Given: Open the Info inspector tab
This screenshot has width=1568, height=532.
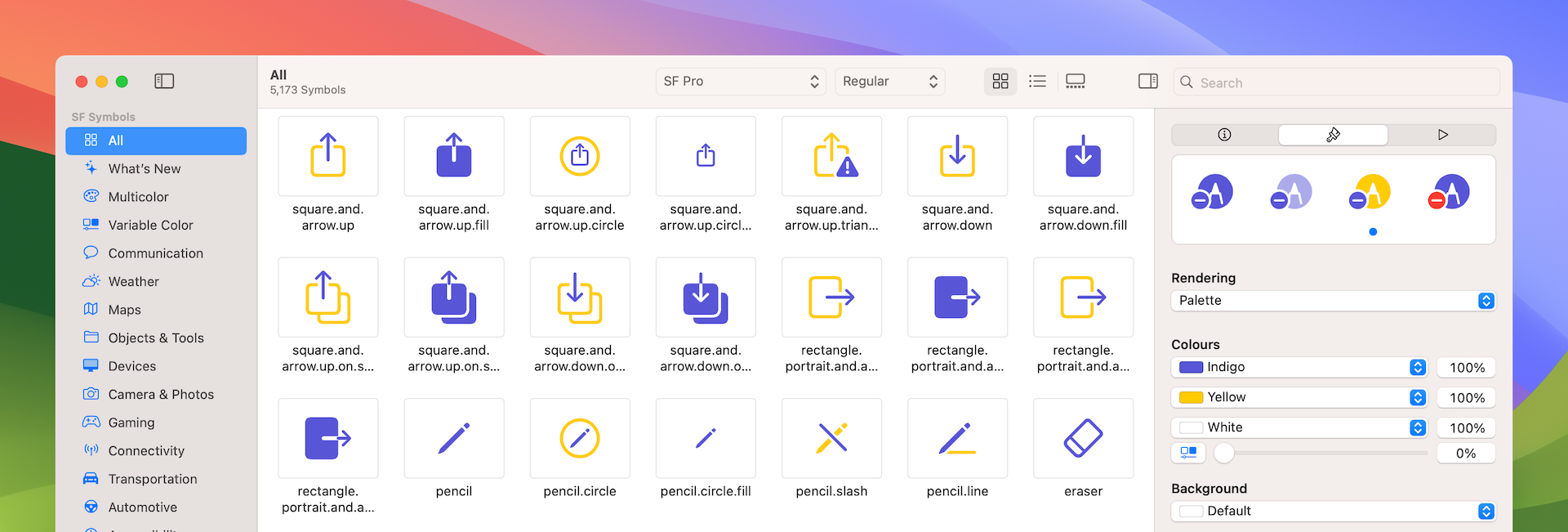Looking at the screenshot, I should click(x=1224, y=135).
